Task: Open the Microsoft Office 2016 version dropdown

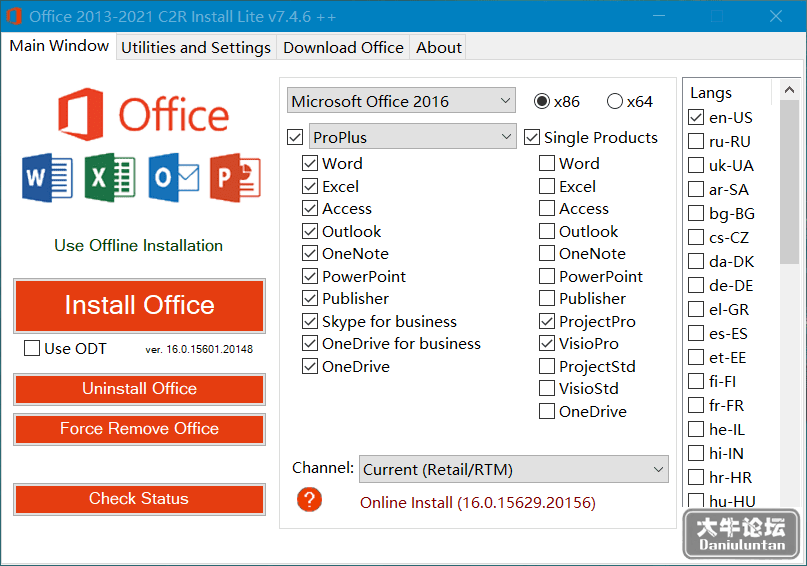Action: pyautogui.click(x=401, y=101)
